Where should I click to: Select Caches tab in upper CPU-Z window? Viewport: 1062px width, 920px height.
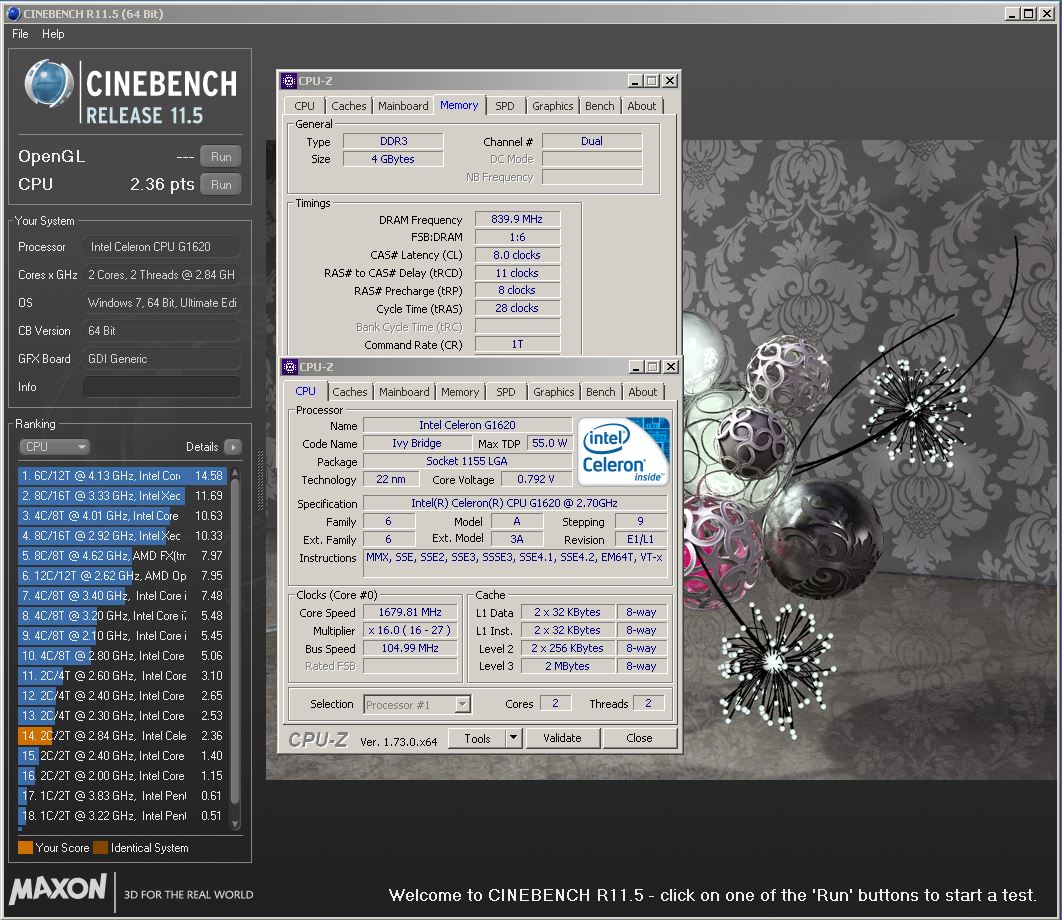point(349,106)
